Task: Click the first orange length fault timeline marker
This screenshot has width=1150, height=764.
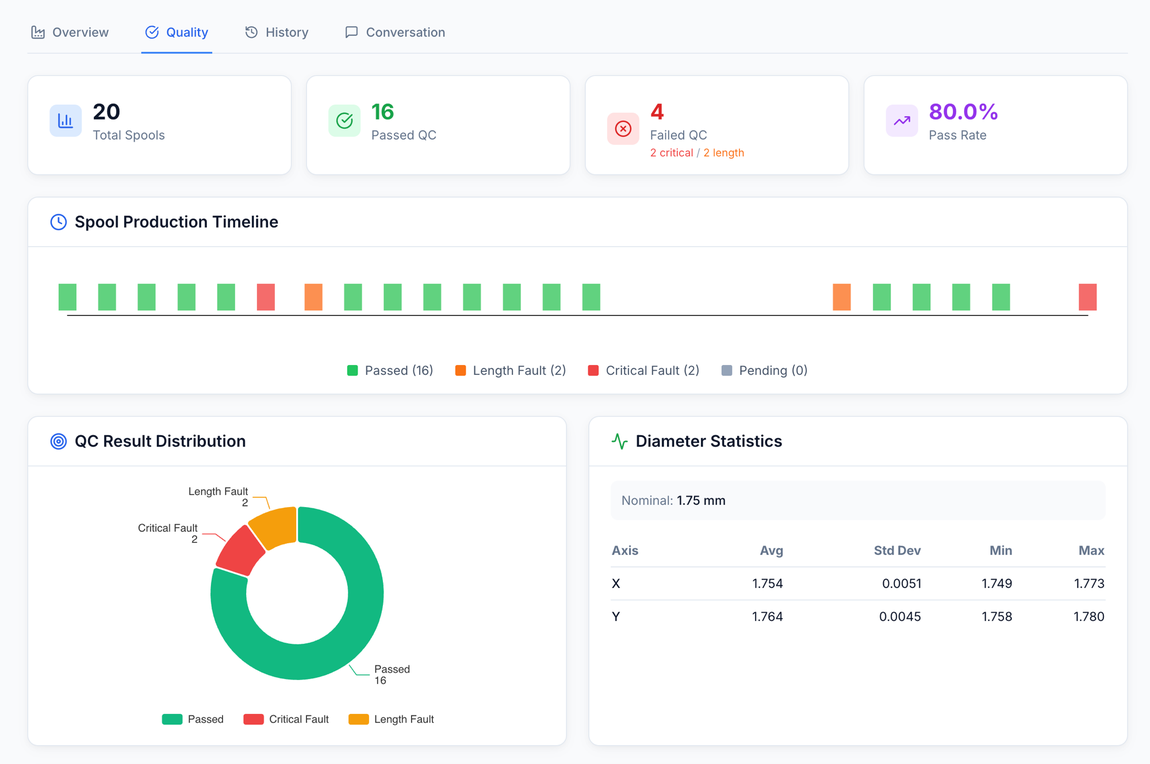Action: [313, 297]
